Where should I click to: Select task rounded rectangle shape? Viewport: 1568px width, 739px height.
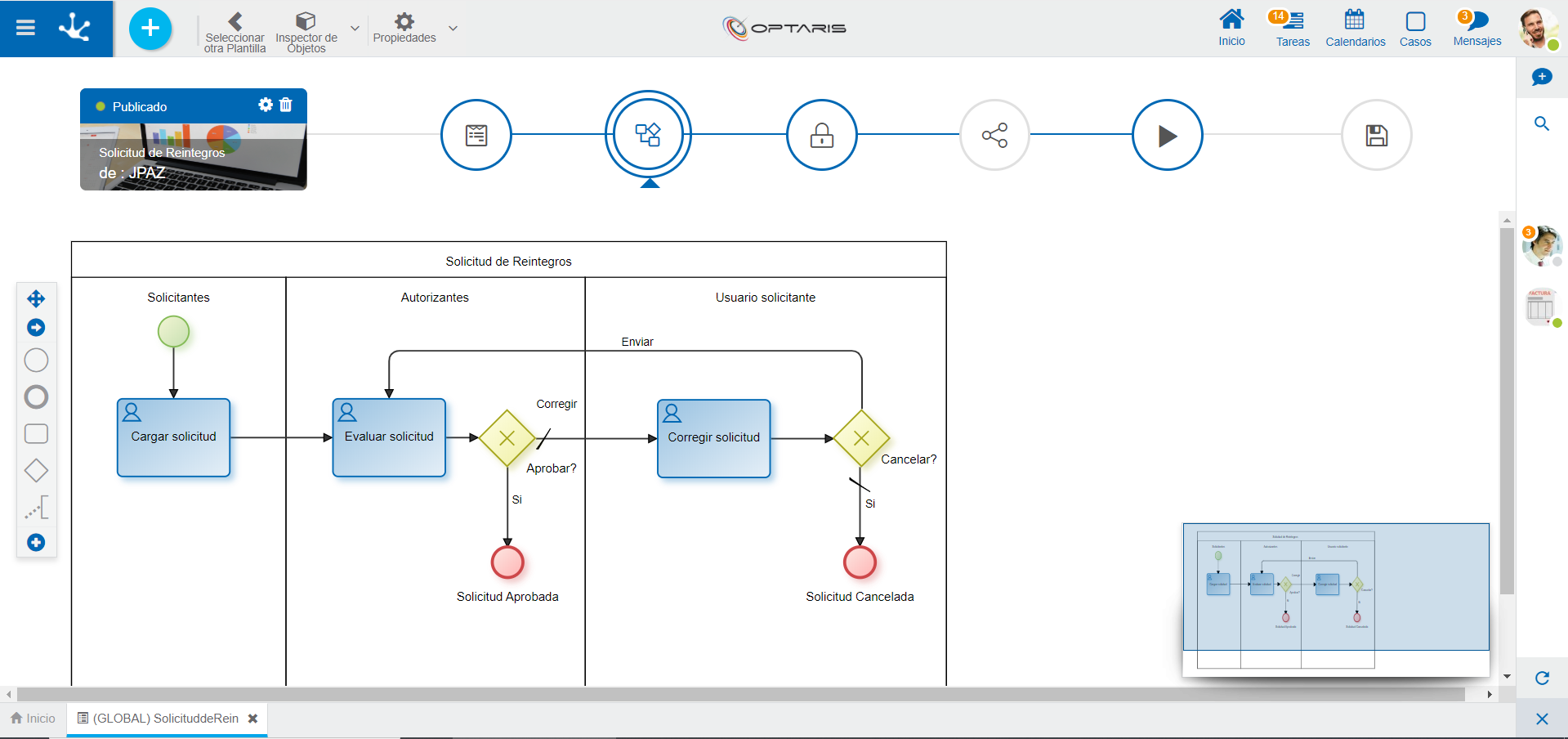(36, 434)
